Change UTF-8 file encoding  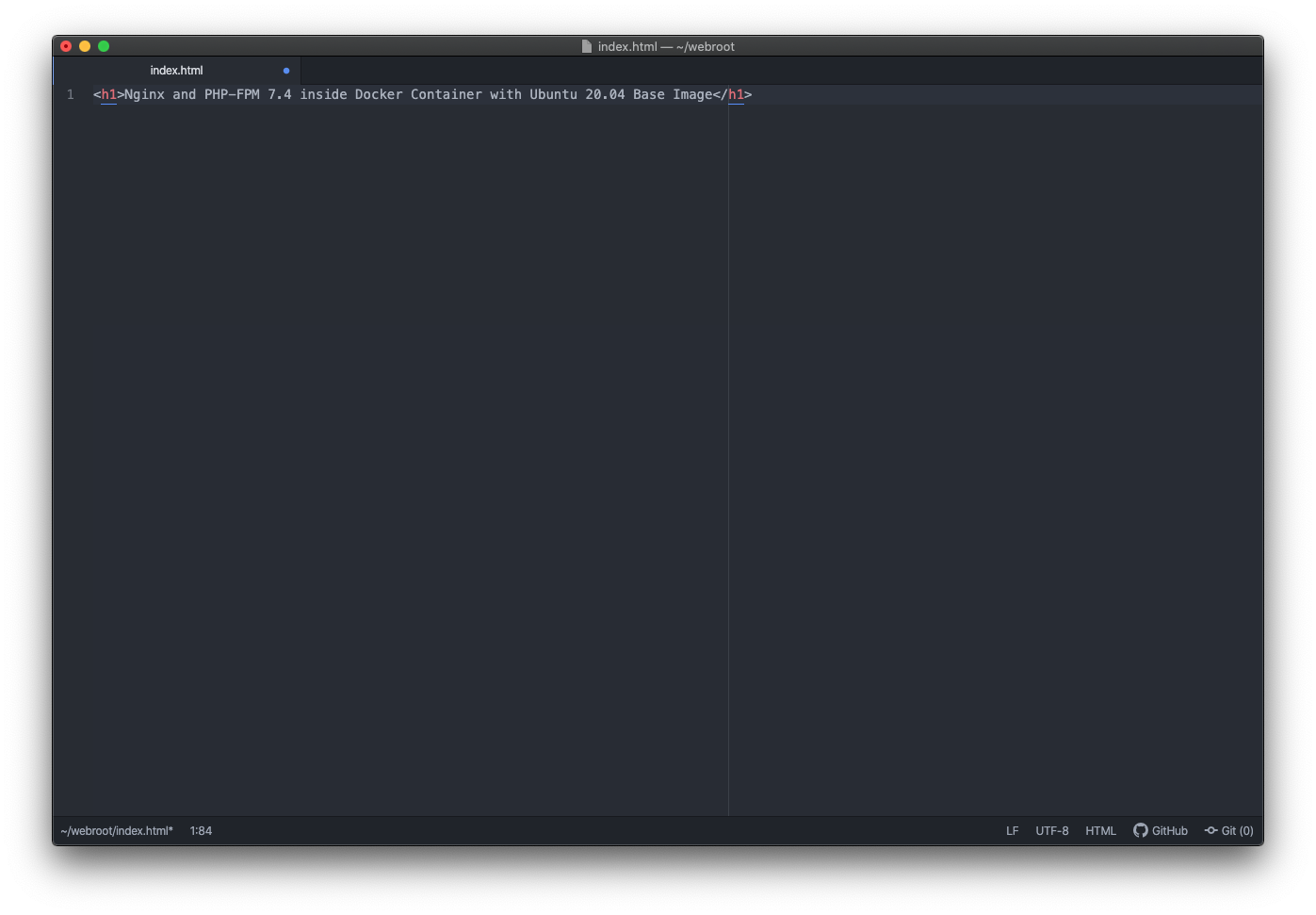click(x=1052, y=831)
